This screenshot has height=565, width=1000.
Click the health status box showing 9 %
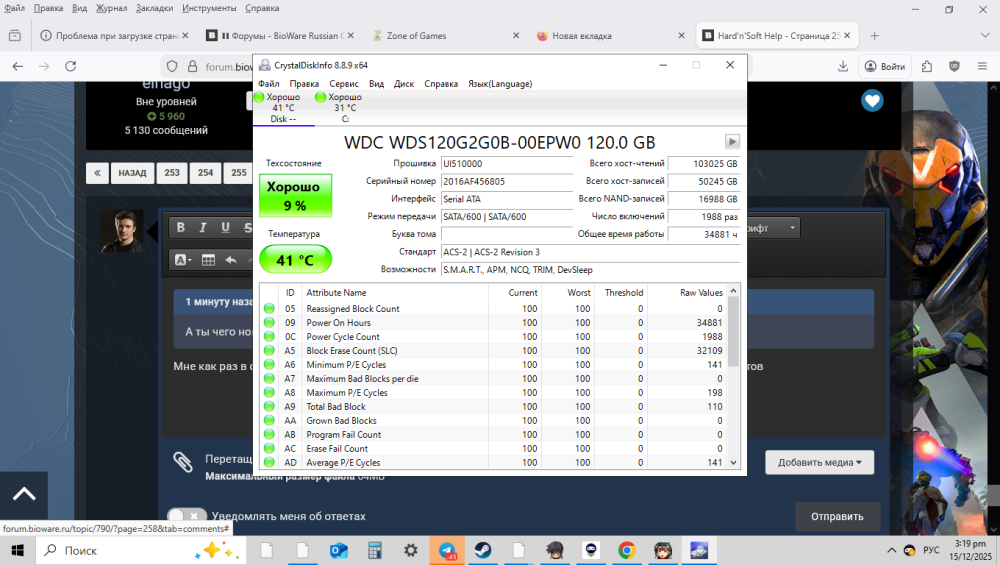point(294,196)
